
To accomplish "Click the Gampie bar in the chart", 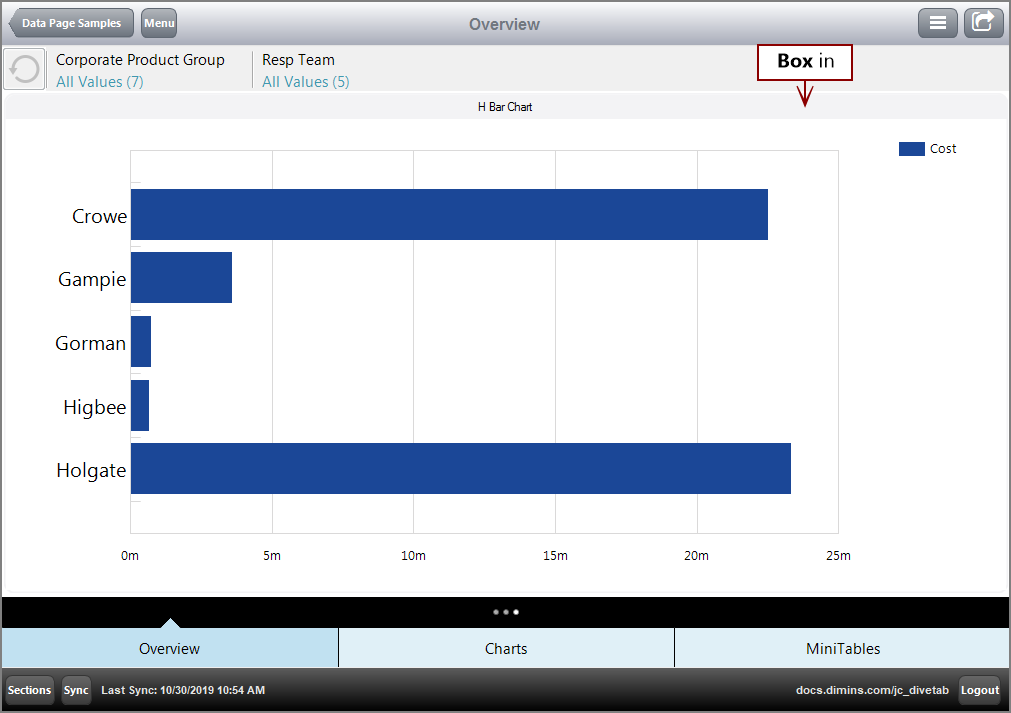I will click(x=180, y=277).
